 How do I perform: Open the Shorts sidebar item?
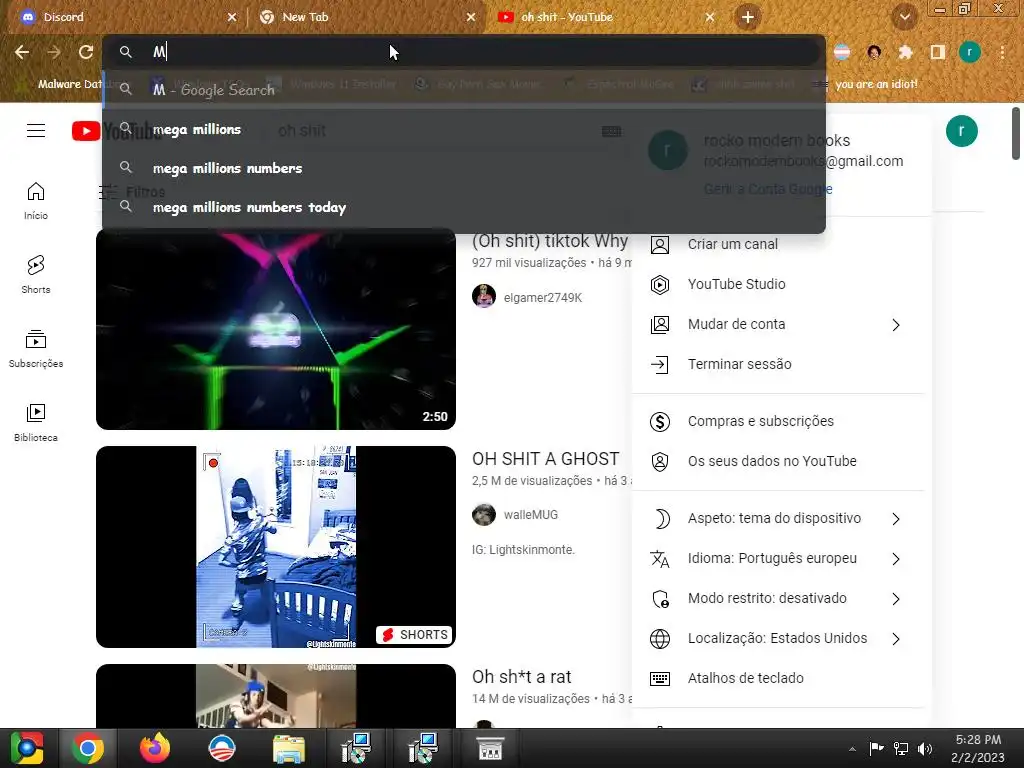click(36, 274)
